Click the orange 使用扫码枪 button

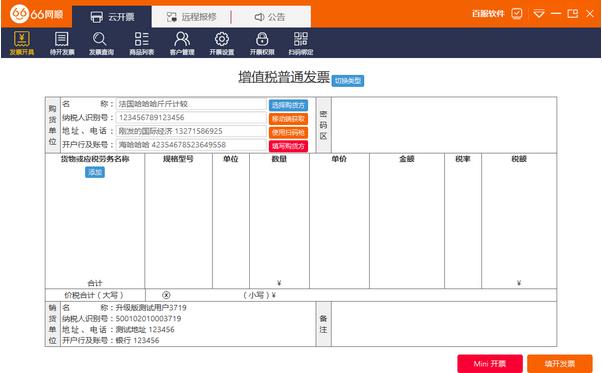(x=288, y=133)
